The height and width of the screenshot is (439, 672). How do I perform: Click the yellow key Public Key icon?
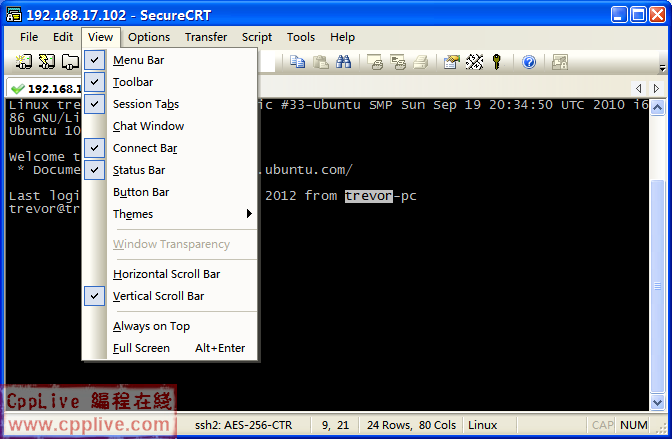tap(496, 62)
